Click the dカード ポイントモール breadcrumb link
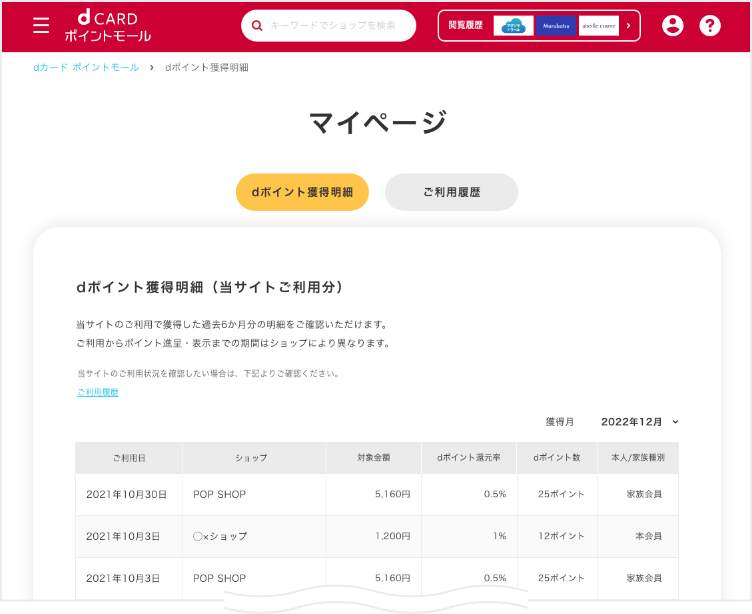 pos(86,67)
